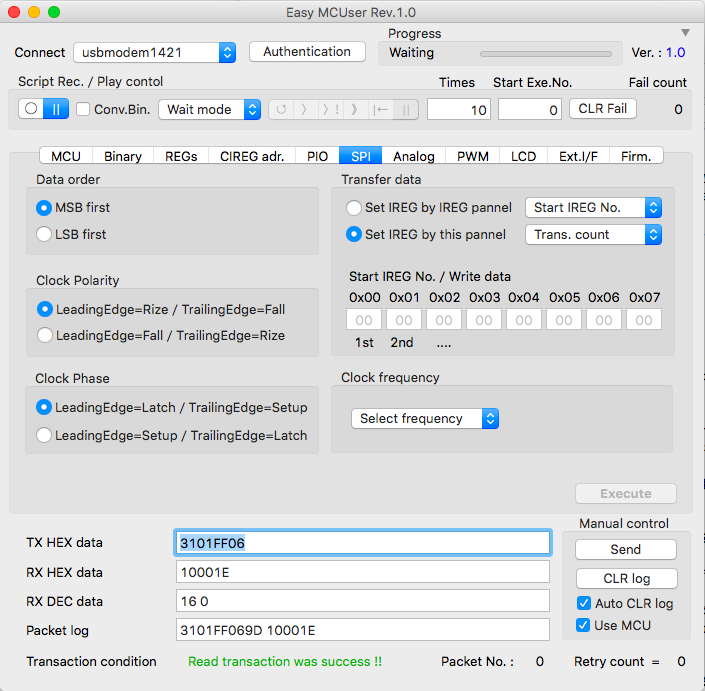Viewport: 705px width, 691px height.
Task: Click the Start Exe.No. input field
Action: coord(530,109)
